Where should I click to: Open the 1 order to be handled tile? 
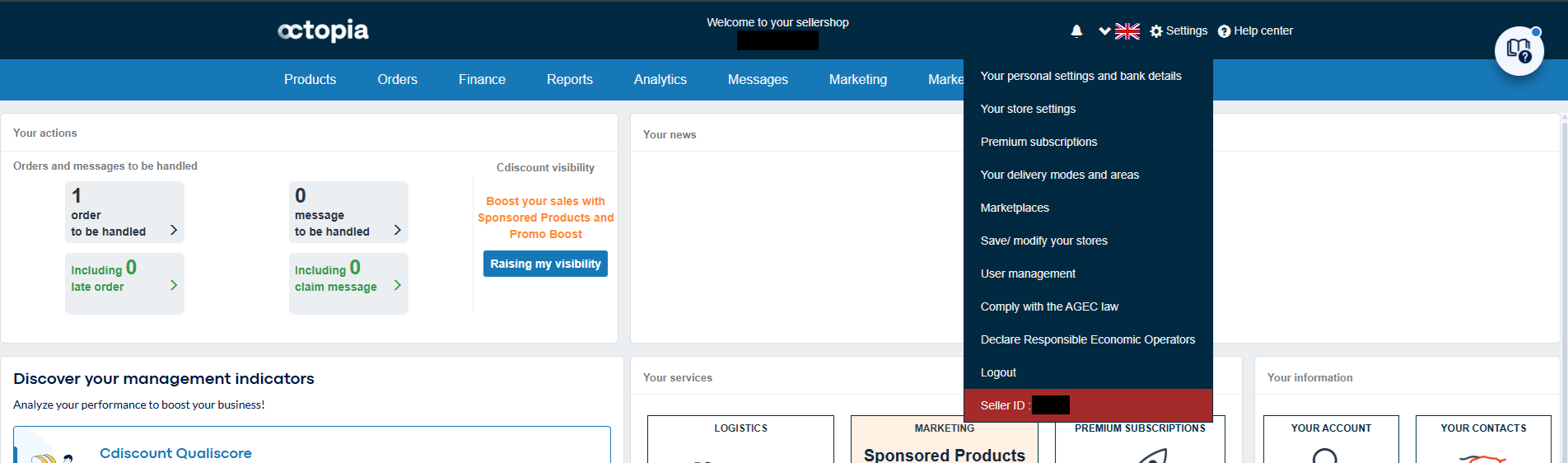[124, 213]
